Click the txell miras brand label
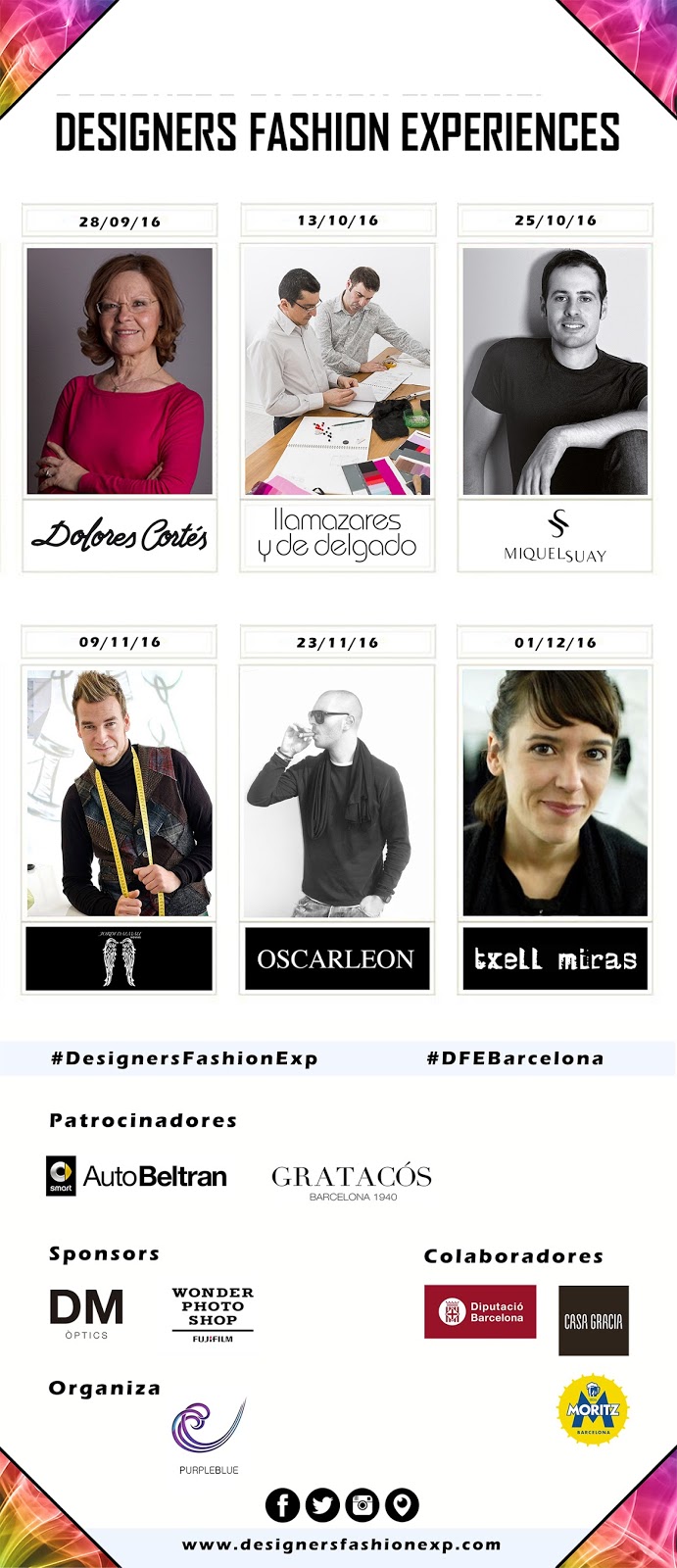 click(x=555, y=958)
